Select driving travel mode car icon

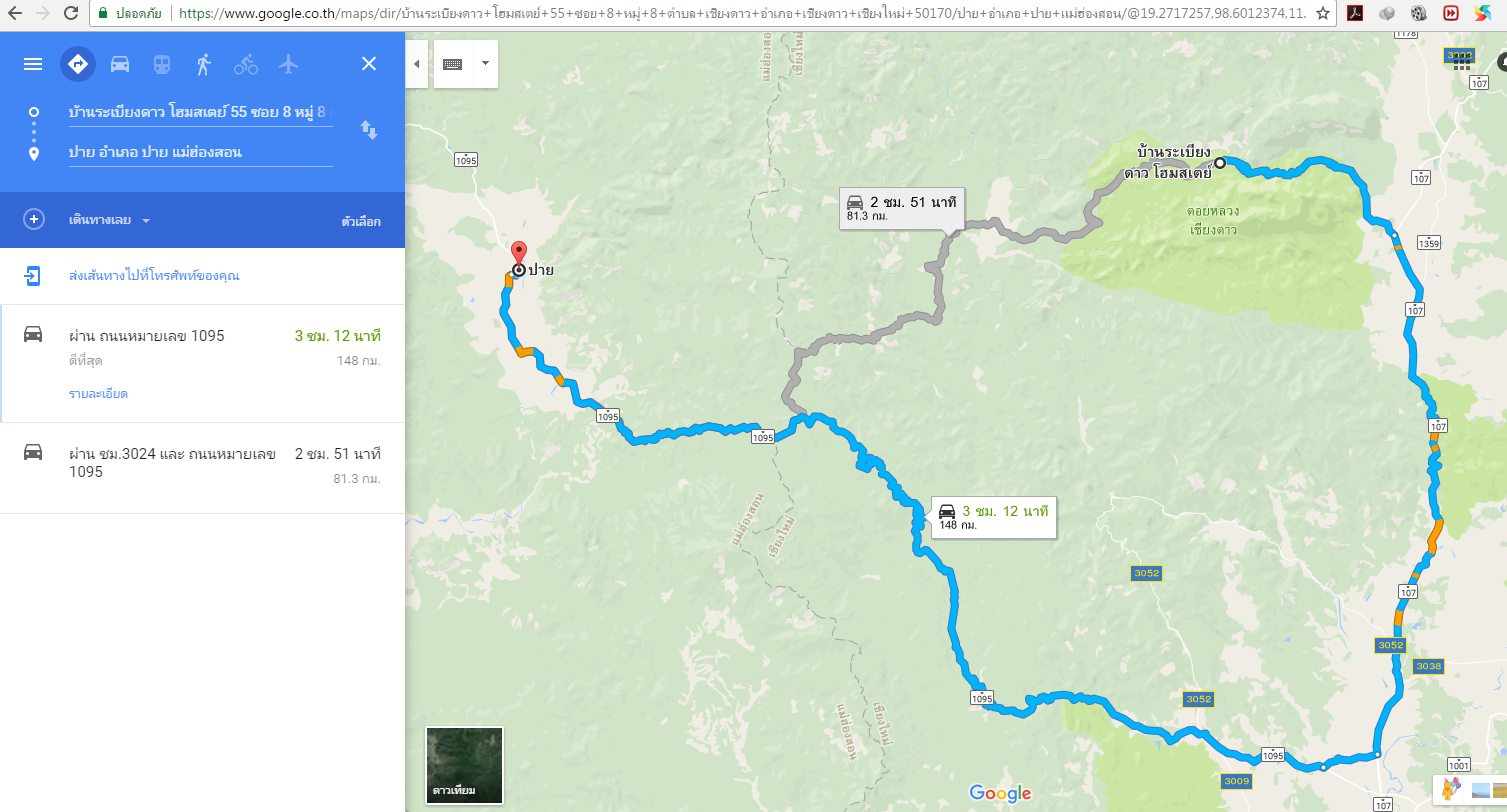120,64
